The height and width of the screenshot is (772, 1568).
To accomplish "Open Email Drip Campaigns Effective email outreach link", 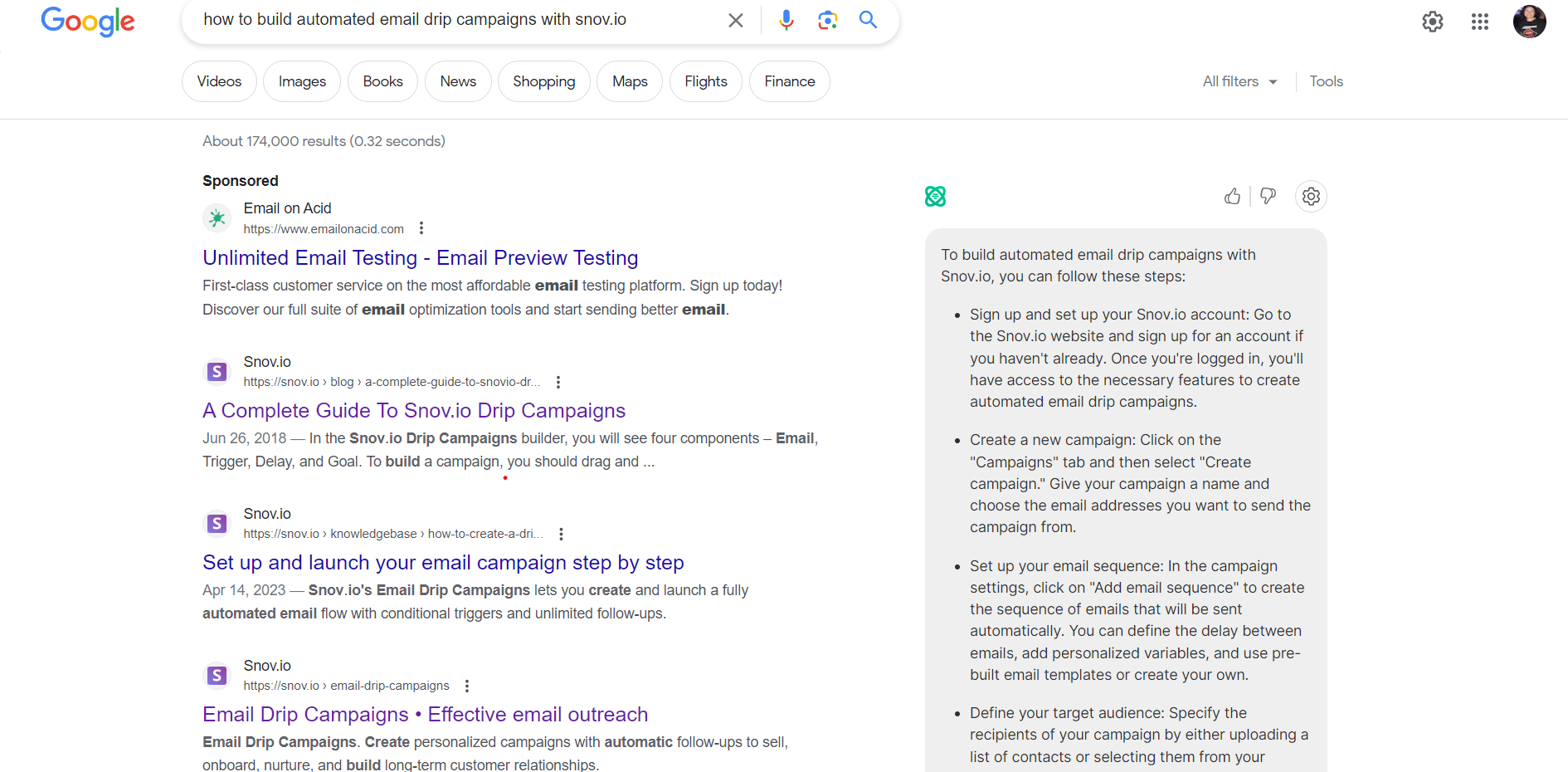I will click(426, 715).
